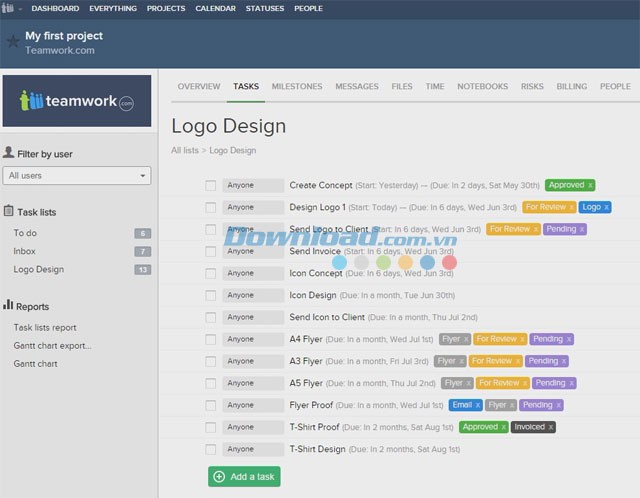Open Anyone assignee on A3 Flyer

[253, 361]
